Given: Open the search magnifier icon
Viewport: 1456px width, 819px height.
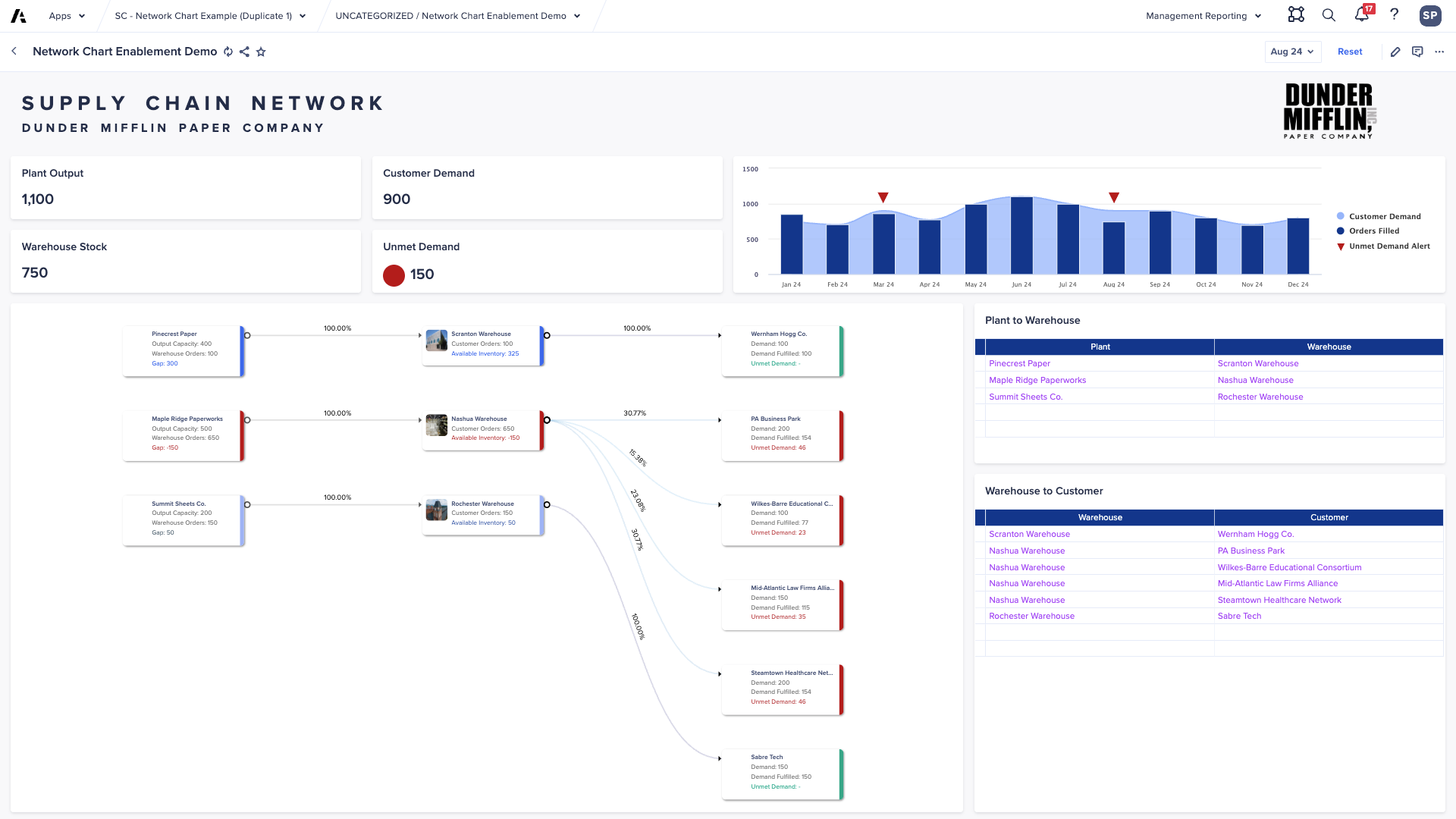Looking at the screenshot, I should pos(1329,15).
